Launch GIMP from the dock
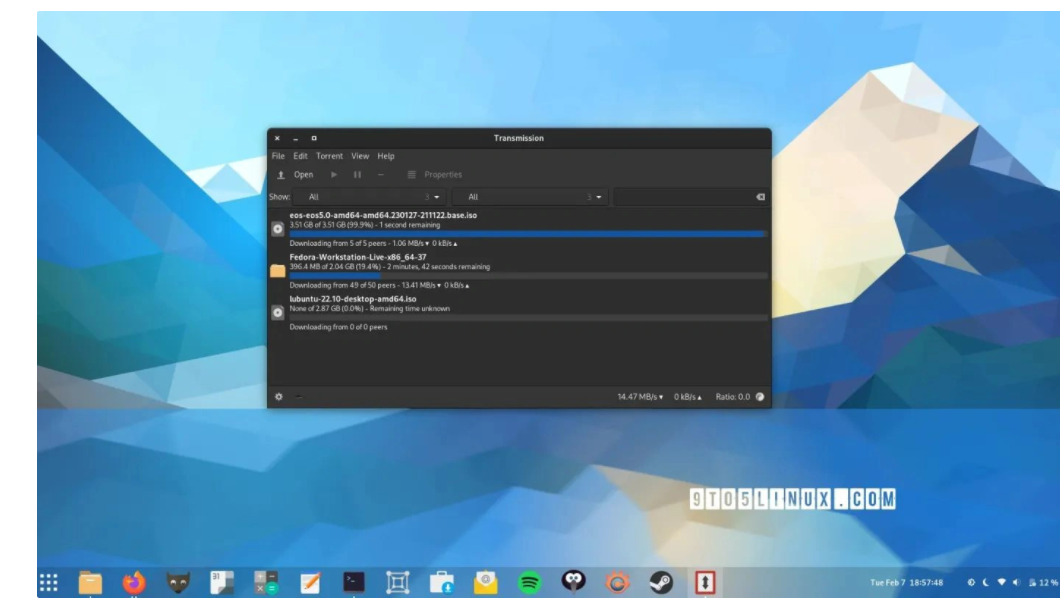Image resolution: width=1060 pixels, height=610 pixels. pyautogui.click(x=178, y=582)
